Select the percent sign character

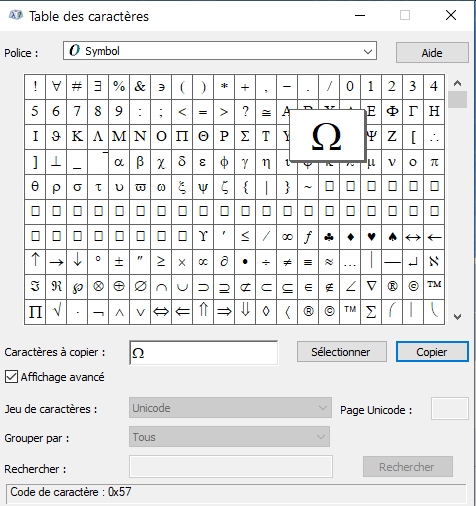tap(119, 87)
